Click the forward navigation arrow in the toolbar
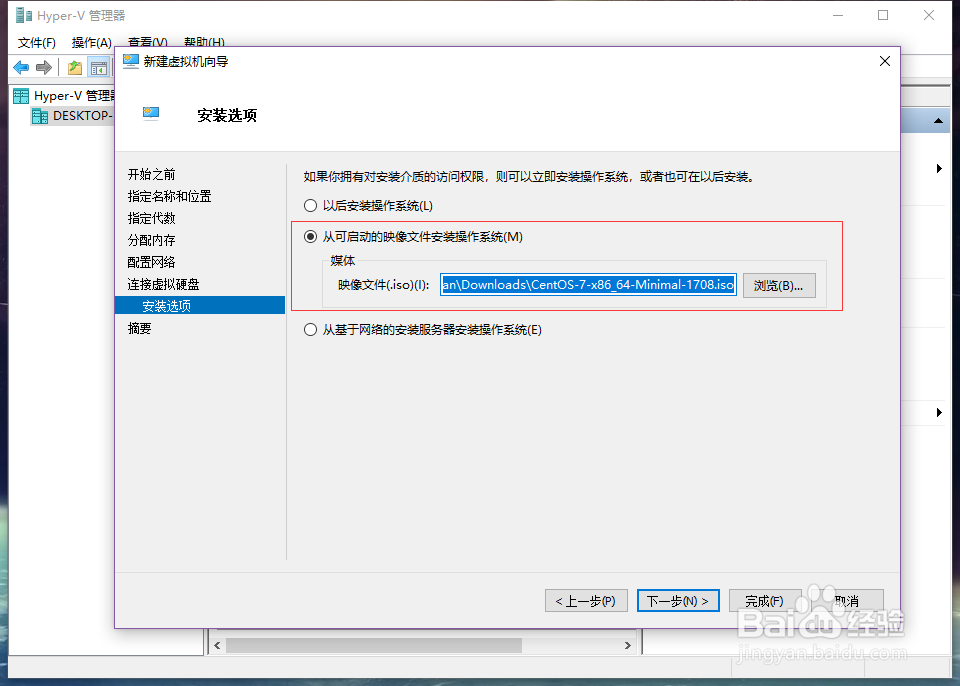The width and height of the screenshot is (960, 686). click(42, 66)
